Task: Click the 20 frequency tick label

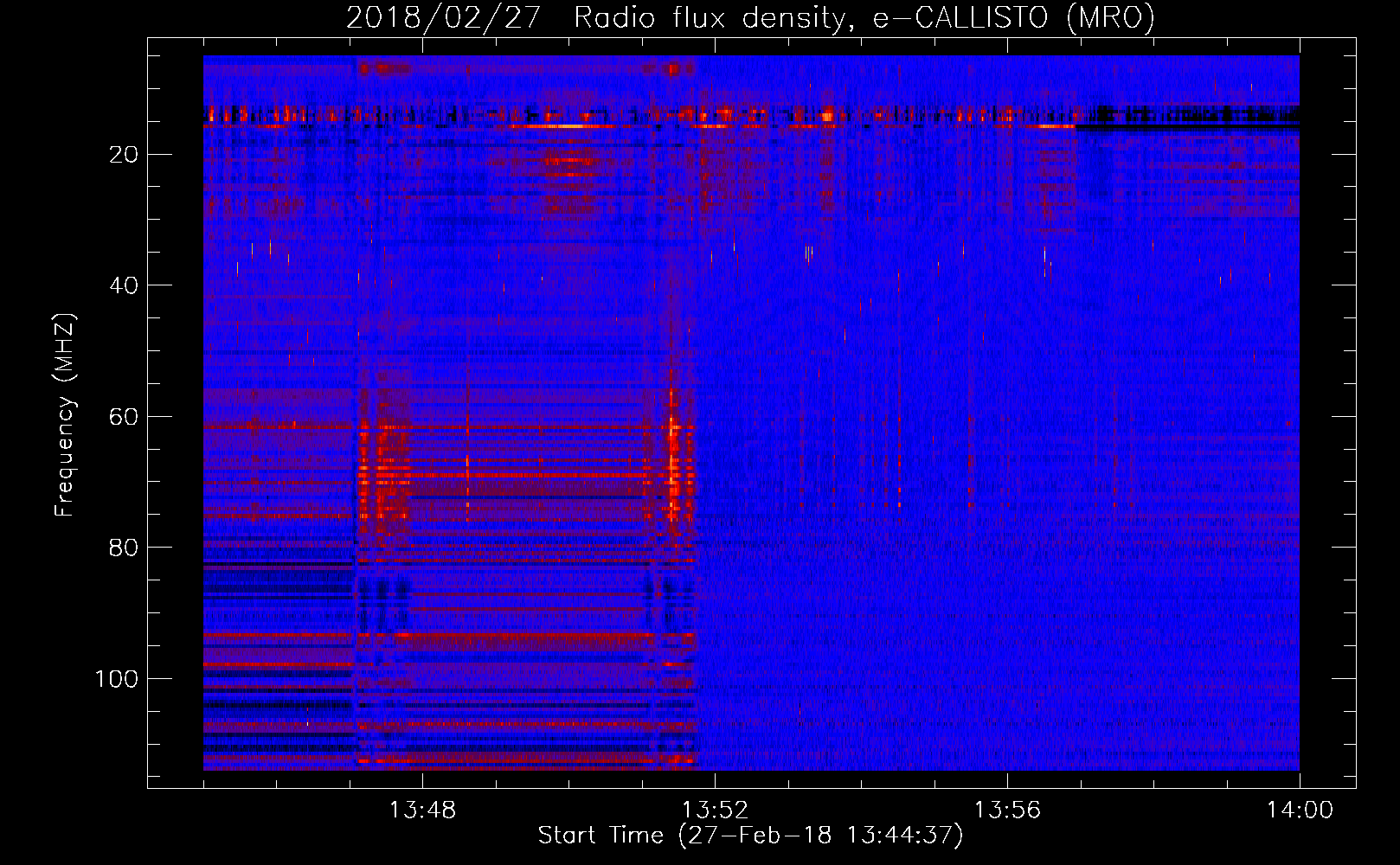Action: (125, 155)
